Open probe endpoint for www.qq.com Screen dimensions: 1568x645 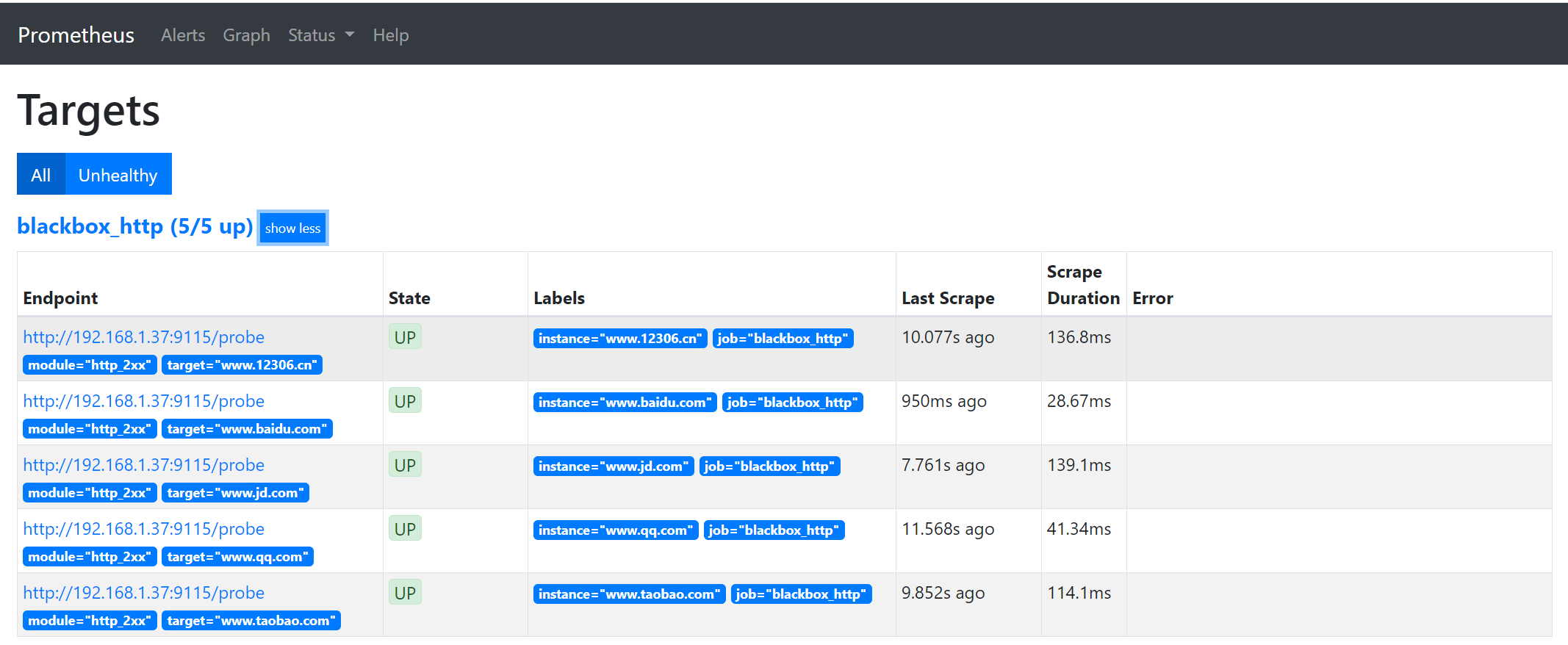coord(144,529)
